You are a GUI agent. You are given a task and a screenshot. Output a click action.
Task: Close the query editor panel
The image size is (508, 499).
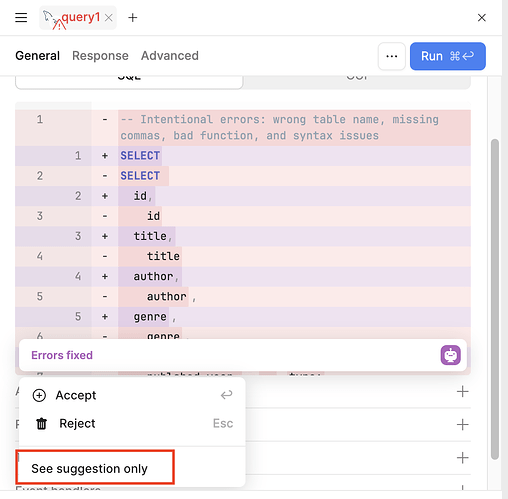pyautogui.click(x=482, y=18)
